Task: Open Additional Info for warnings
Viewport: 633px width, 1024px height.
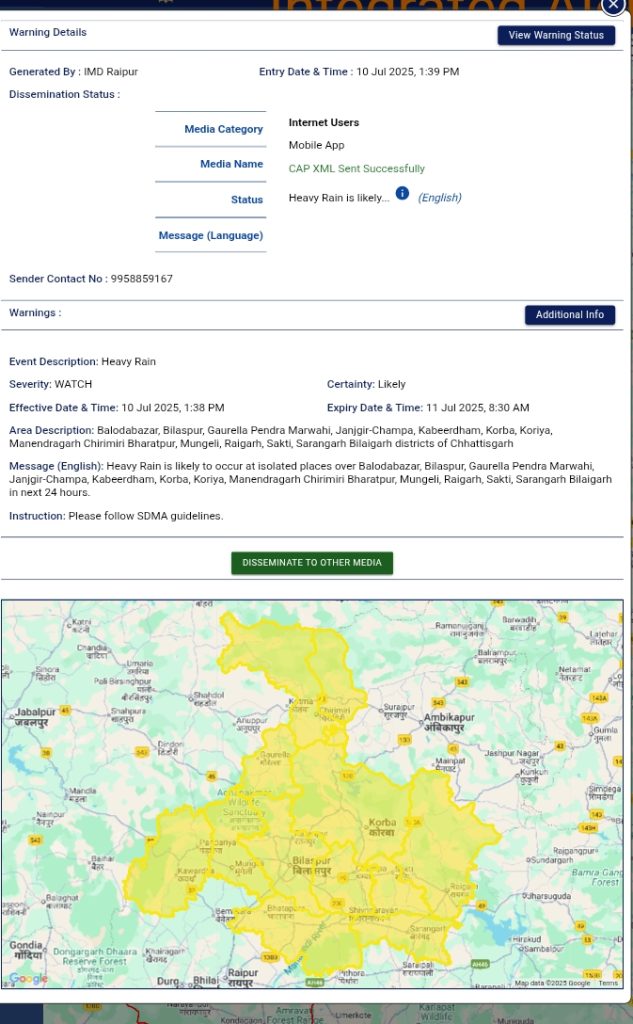Action: [x=569, y=315]
